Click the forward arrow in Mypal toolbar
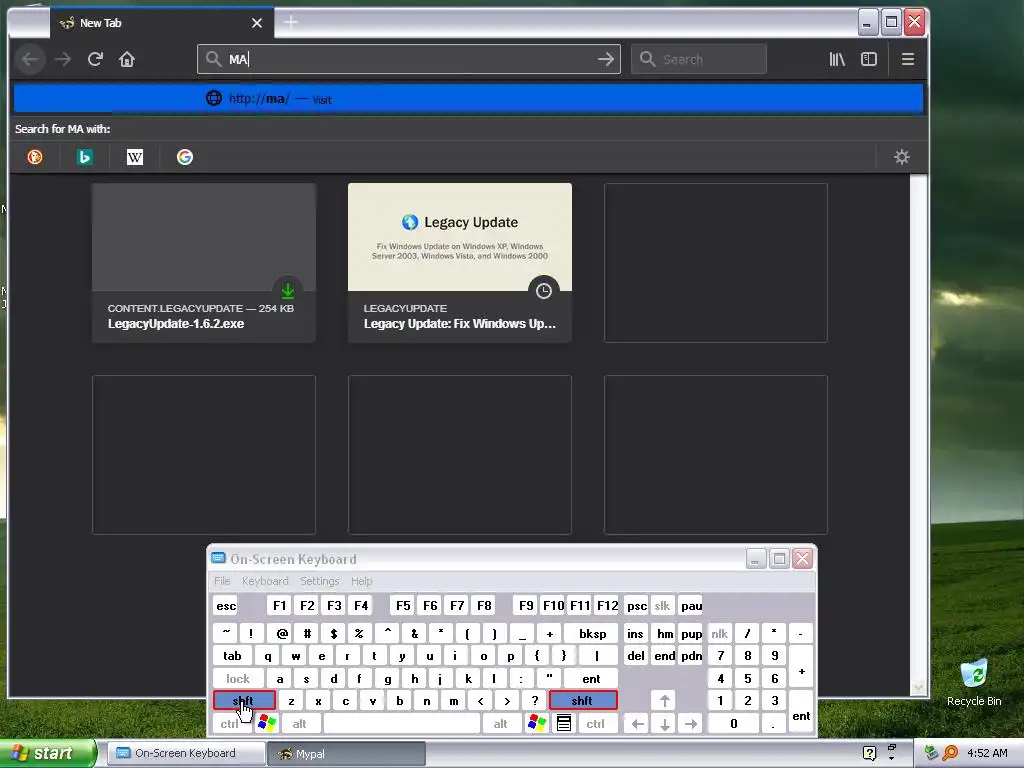 [63, 59]
